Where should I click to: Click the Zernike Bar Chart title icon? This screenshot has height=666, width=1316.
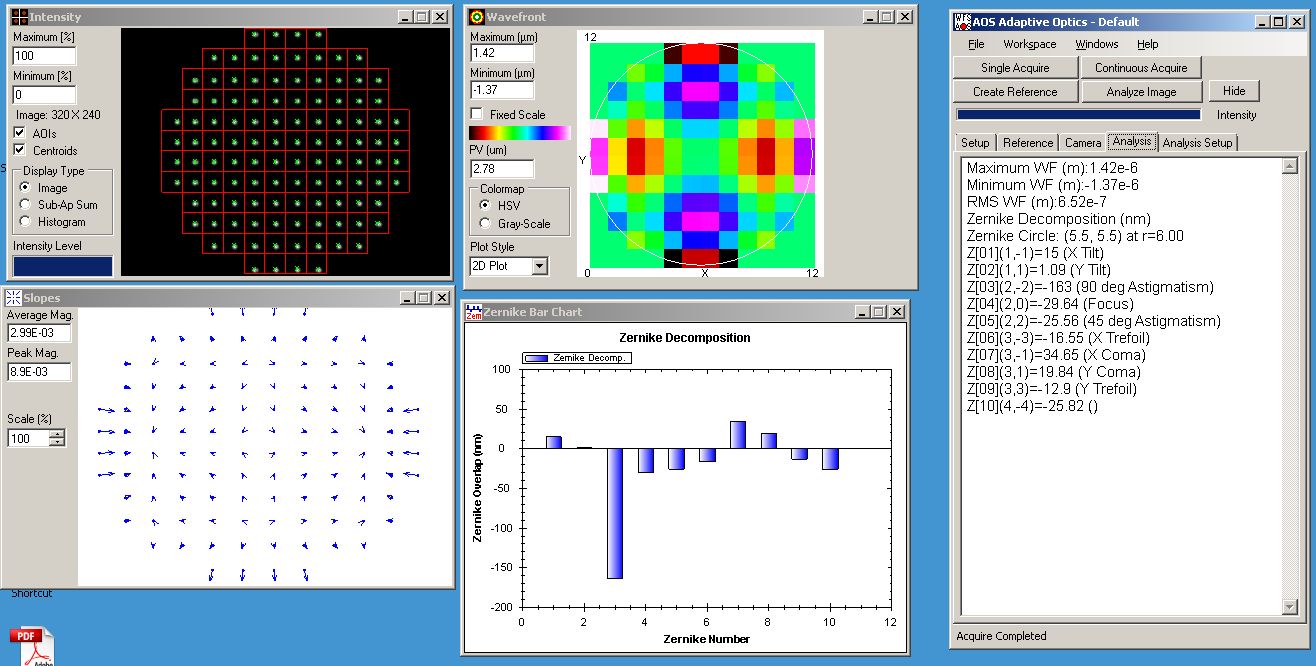pyautogui.click(x=475, y=312)
